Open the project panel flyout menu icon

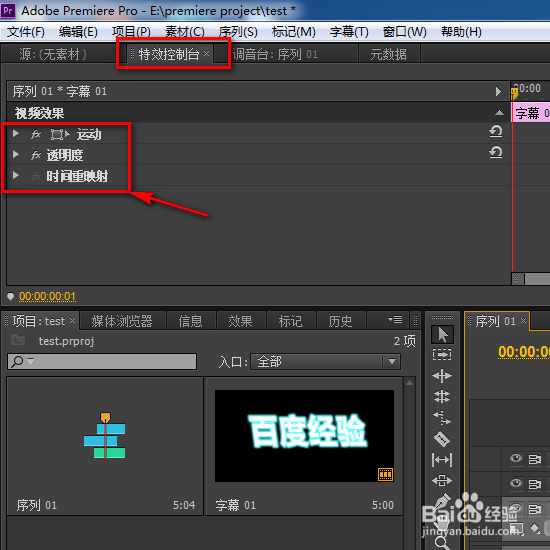tap(395, 320)
